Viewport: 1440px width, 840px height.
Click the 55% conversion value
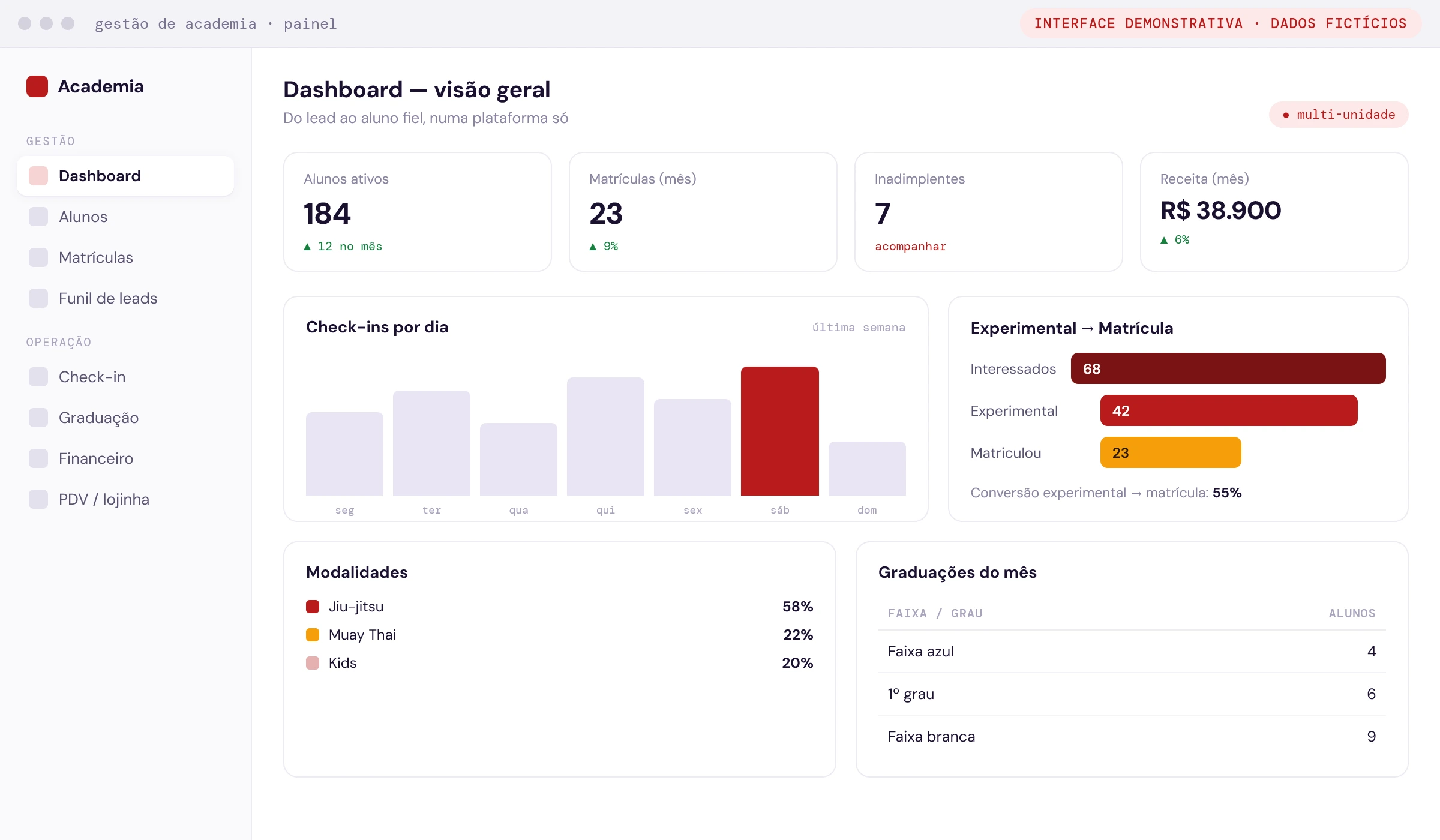(x=1227, y=493)
